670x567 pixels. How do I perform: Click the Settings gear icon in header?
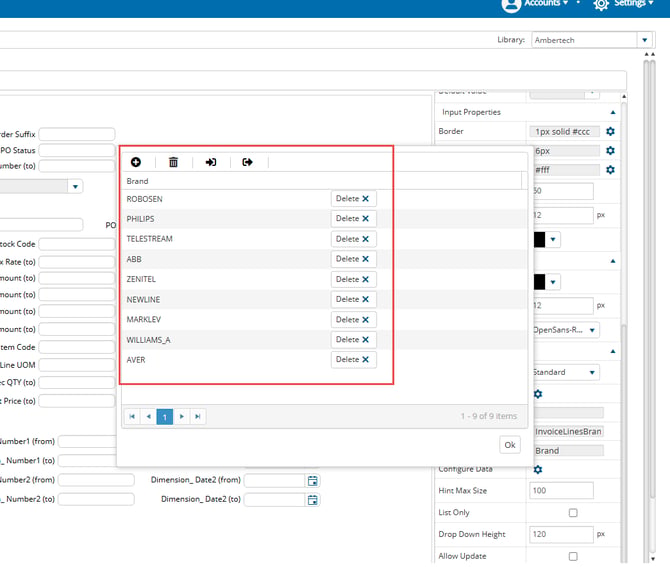(601, 4)
